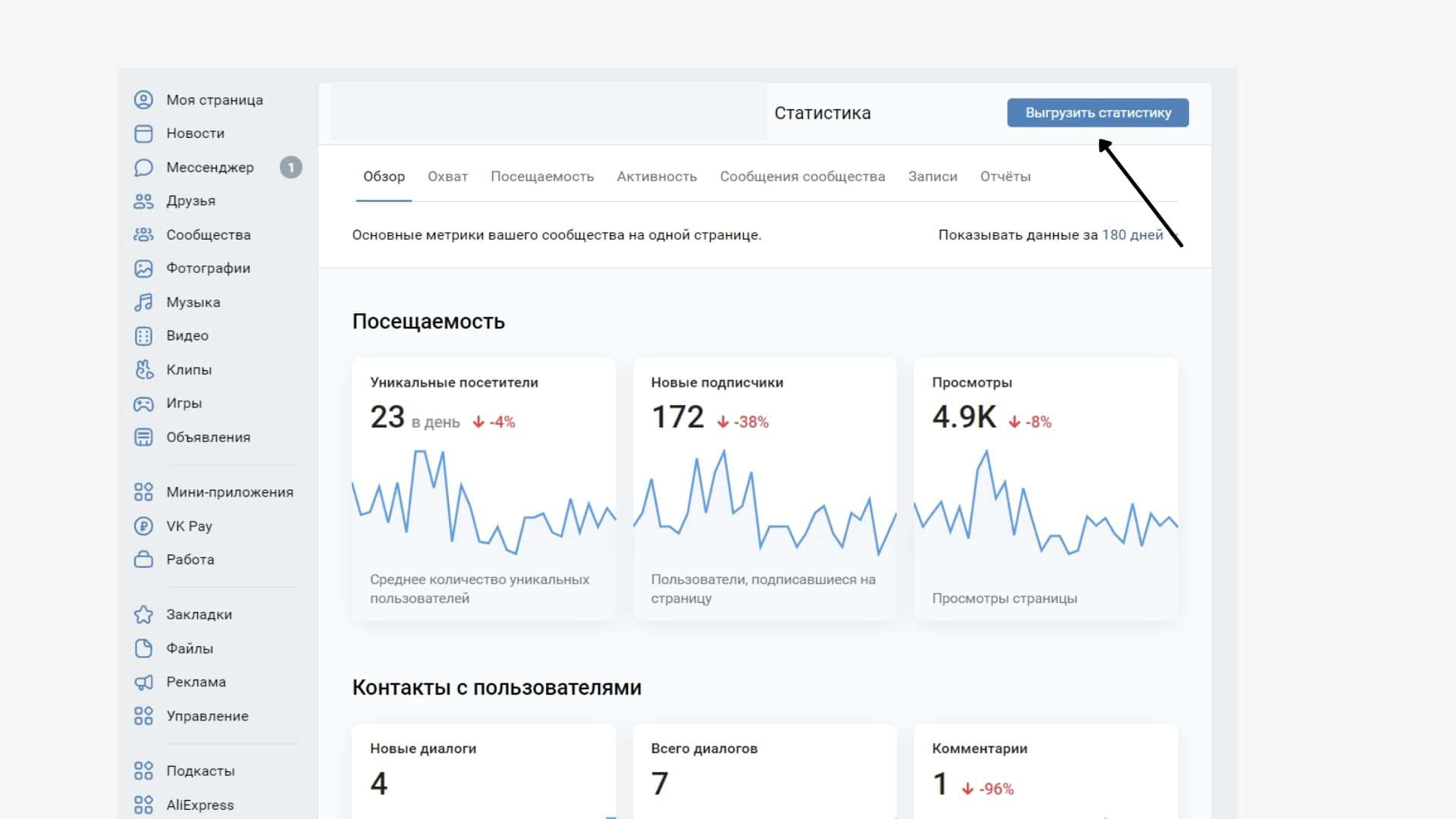Viewport: 1456px width, 819px height.
Task: Click the VK Pay ruble icon
Action: (x=143, y=526)
